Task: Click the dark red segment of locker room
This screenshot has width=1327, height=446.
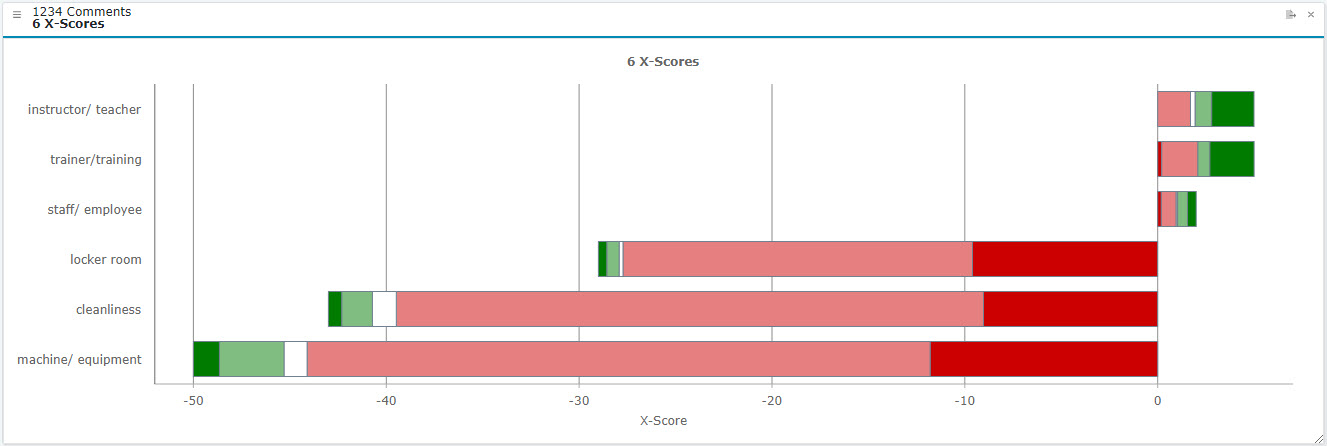Action: (1065, 259)
